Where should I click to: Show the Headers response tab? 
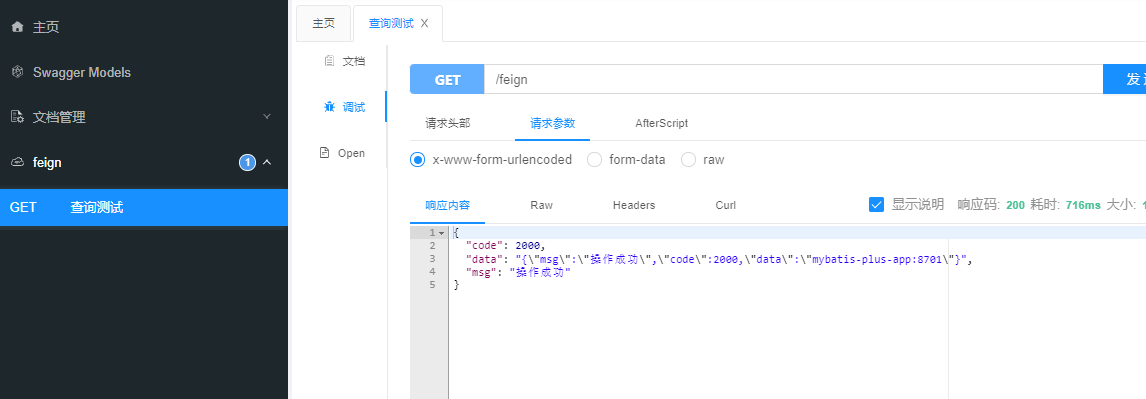(634, 205)
